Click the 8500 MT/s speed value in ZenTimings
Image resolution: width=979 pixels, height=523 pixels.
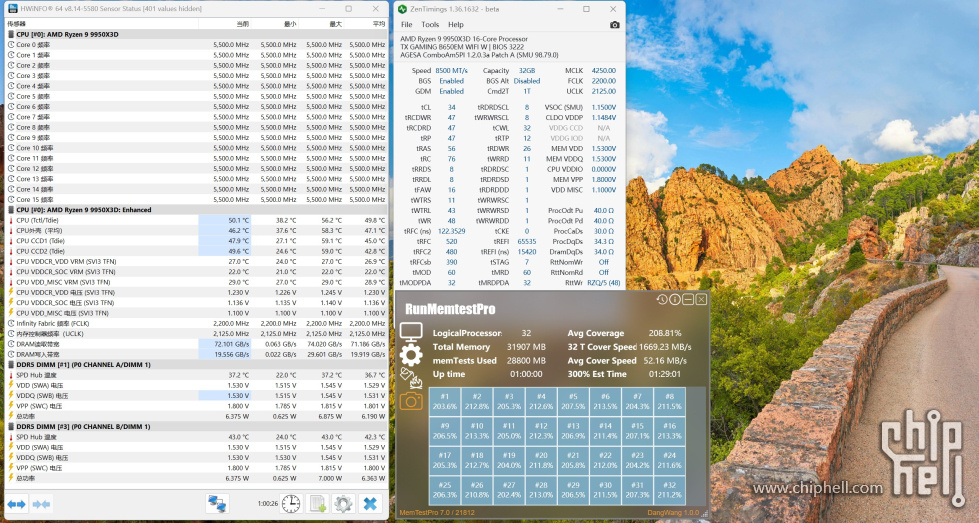(x=451, y=71)
